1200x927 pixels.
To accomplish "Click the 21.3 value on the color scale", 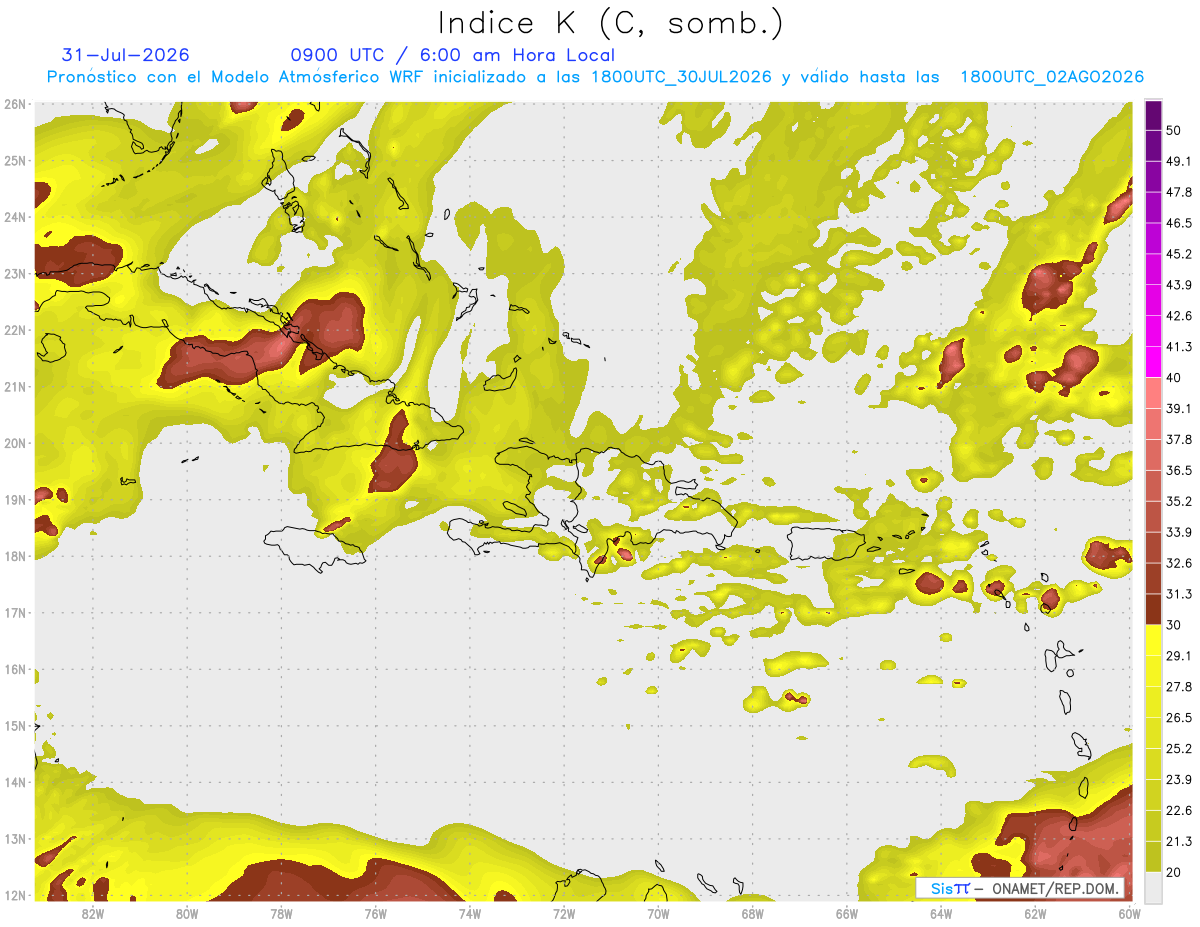I will tap(1179, 841).
